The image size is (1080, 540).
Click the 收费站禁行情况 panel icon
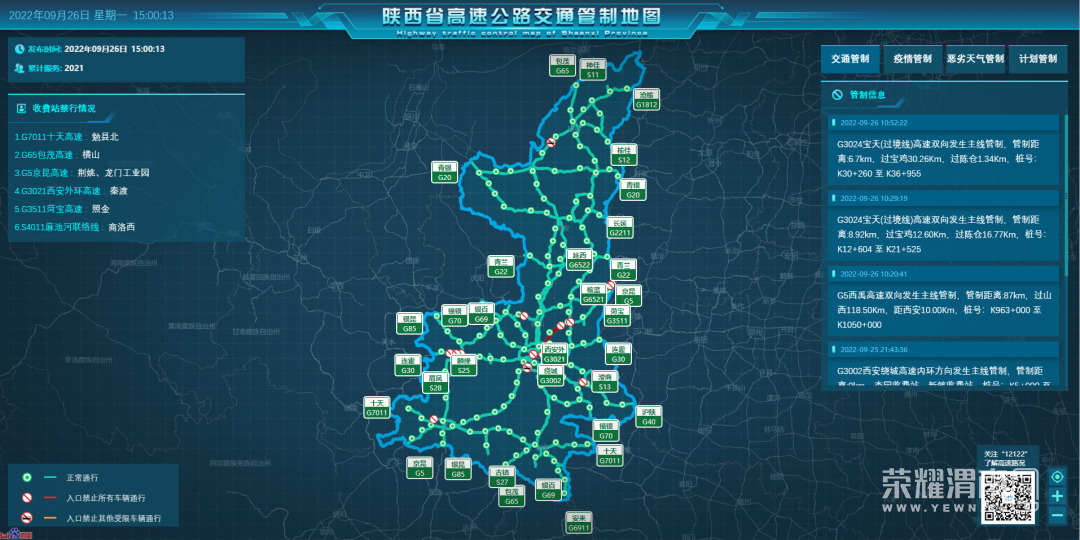[x=21, y=107]
